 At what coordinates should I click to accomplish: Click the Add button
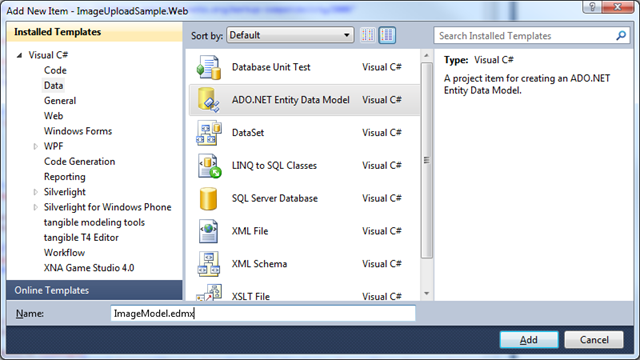(529, 340)
